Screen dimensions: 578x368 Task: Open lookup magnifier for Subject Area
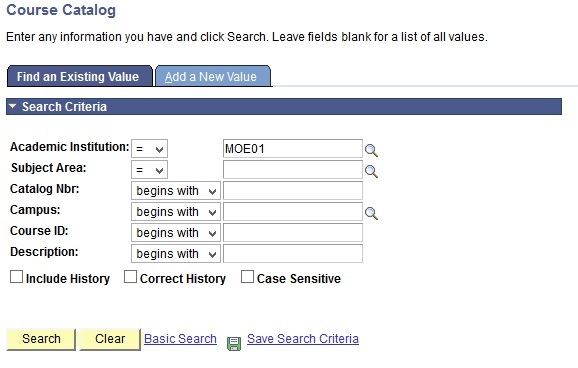(x=371, y=171)
